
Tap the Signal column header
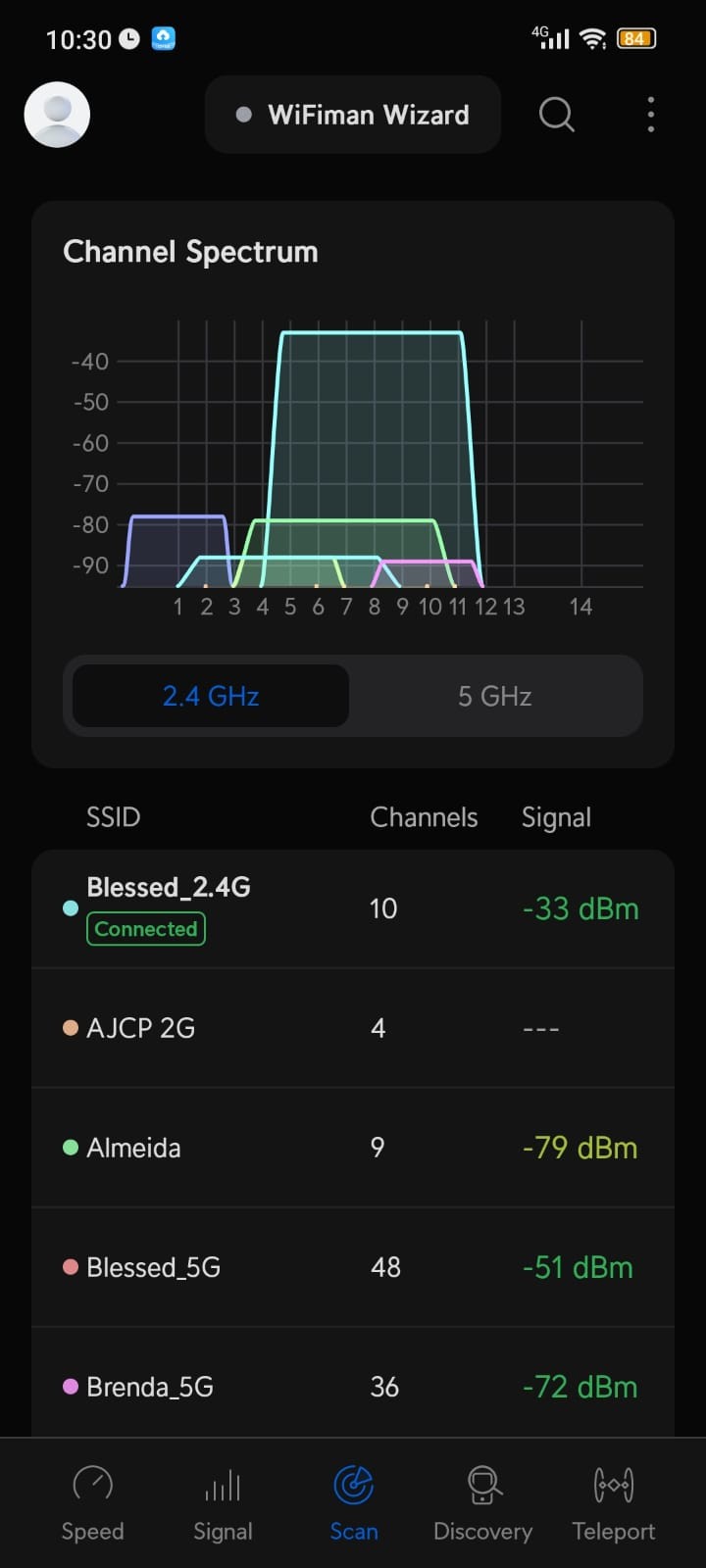556,817
